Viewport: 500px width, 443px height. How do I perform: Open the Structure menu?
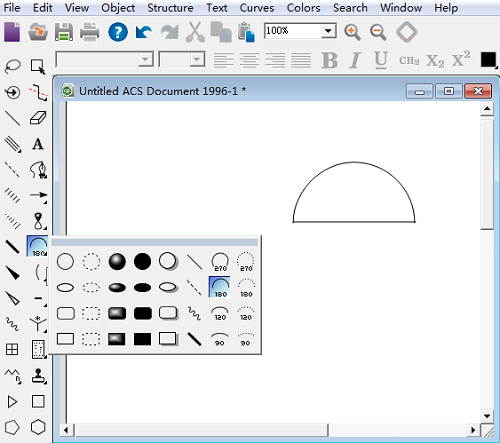[x=170, y=8]
